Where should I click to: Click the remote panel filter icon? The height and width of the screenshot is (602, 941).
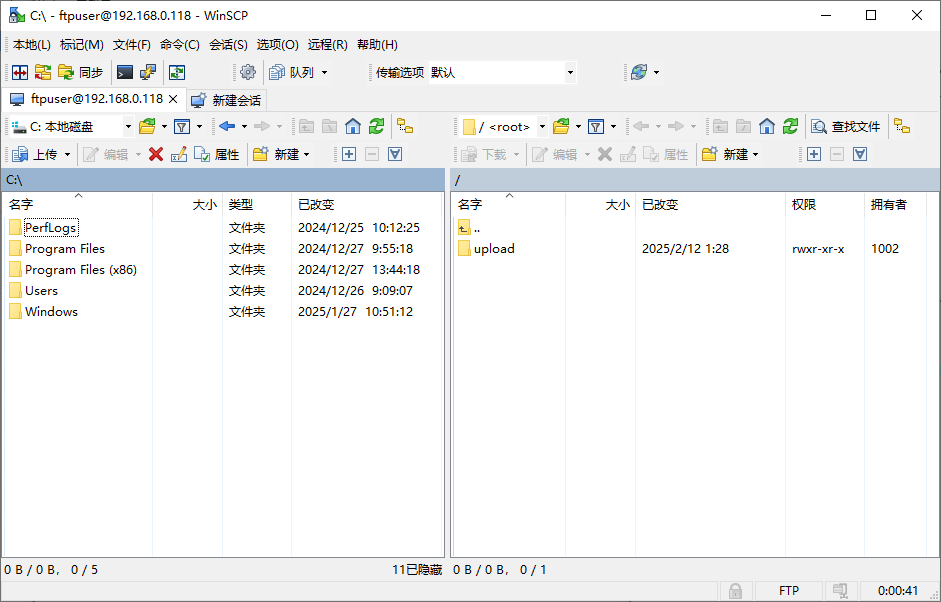(595, 127)
